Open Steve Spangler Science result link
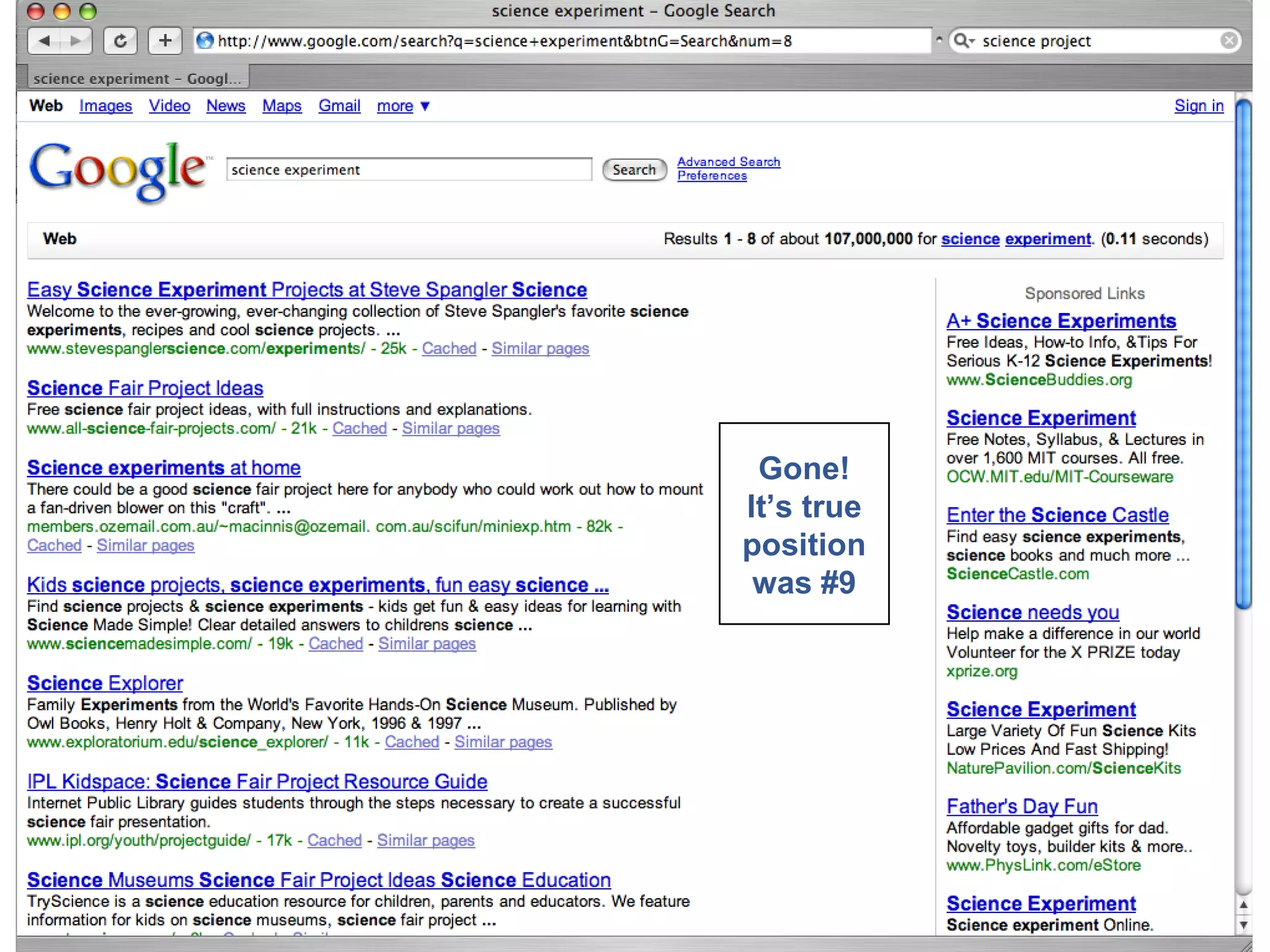The height and width of the screenshot is (952, 1270). click(x=307, y=289)
